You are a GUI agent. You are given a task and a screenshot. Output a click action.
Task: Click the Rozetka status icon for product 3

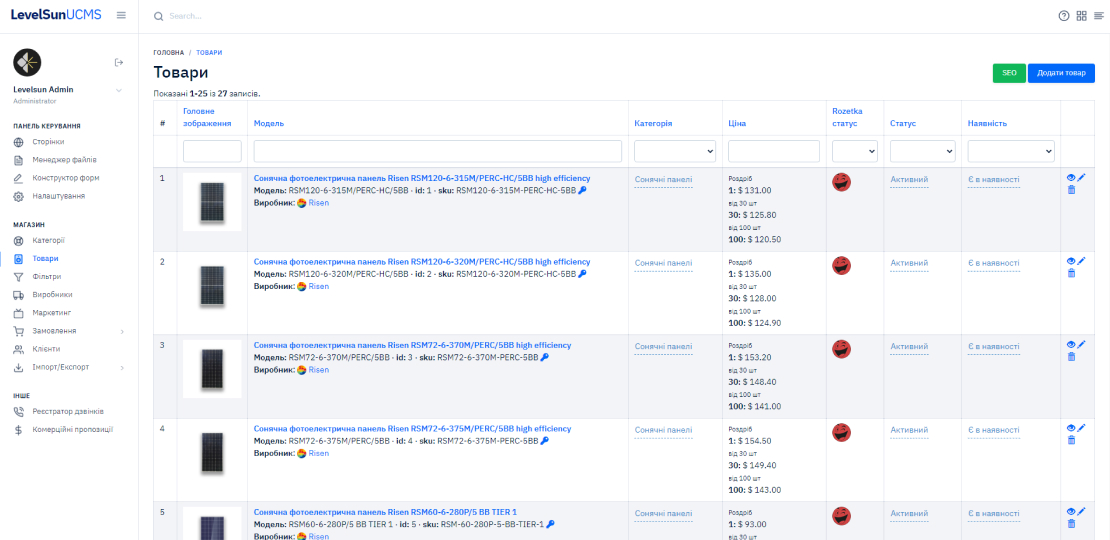pos(842,349)
